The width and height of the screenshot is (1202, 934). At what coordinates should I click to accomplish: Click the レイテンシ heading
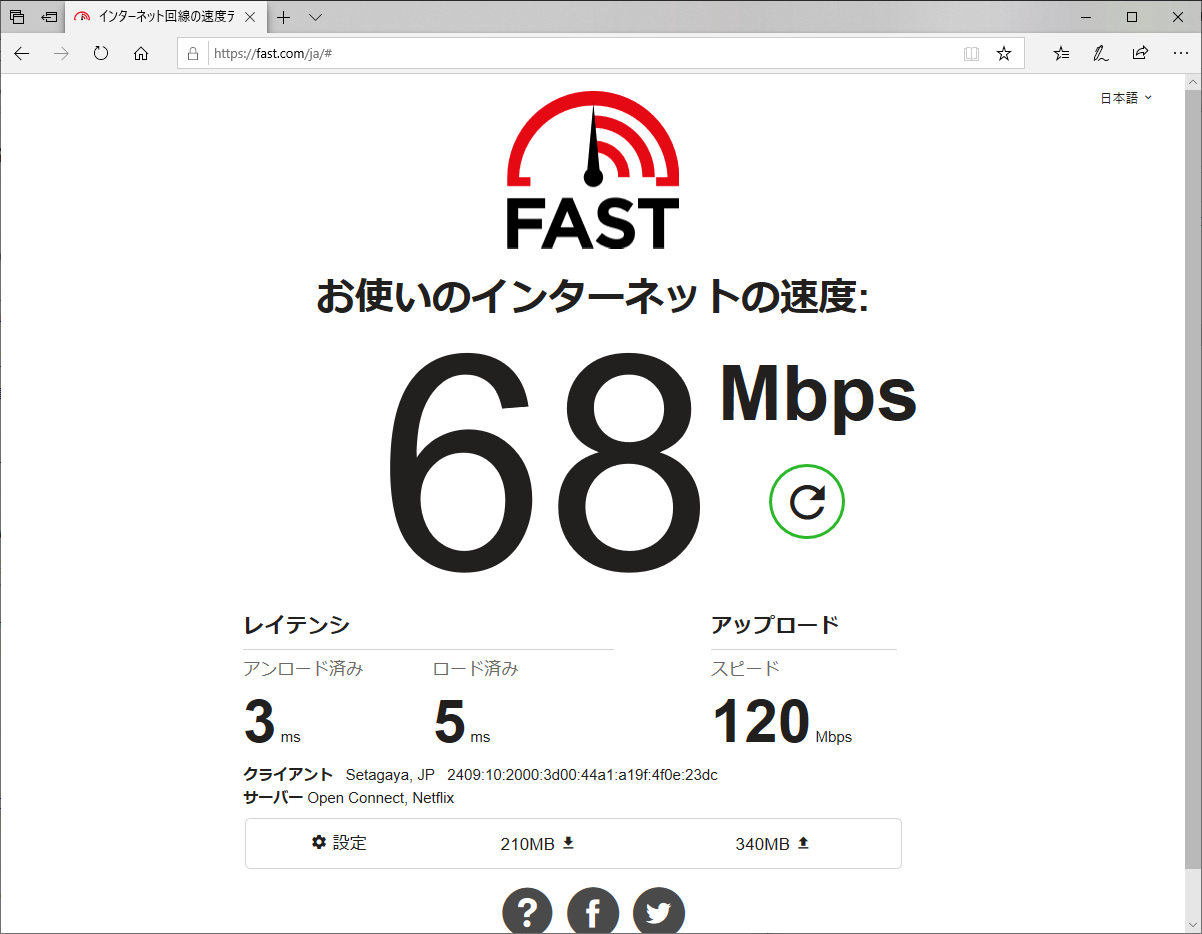[297, 625]
